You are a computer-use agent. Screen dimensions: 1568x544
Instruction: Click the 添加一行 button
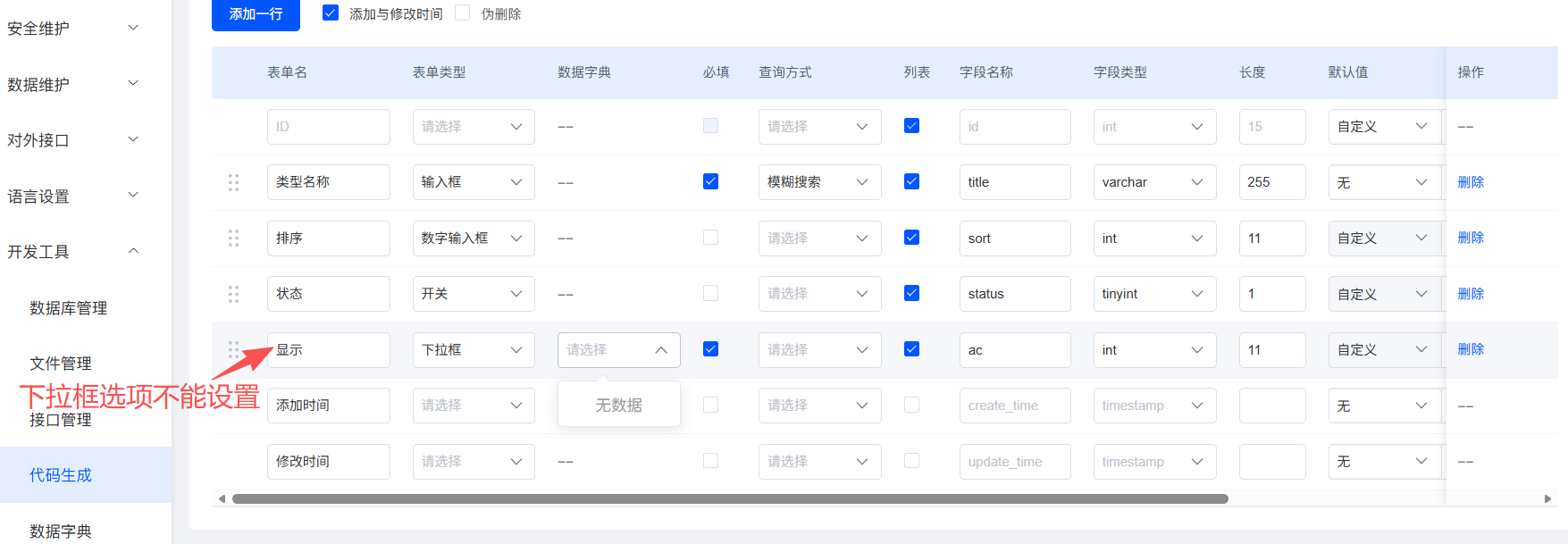[x=256, y=14]
